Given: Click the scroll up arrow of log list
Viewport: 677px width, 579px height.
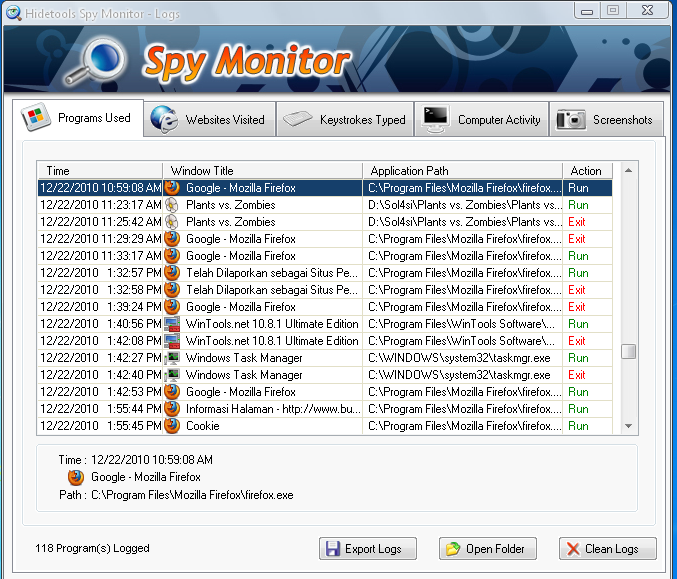Looking at the screenshot, I should pos(629,171).
